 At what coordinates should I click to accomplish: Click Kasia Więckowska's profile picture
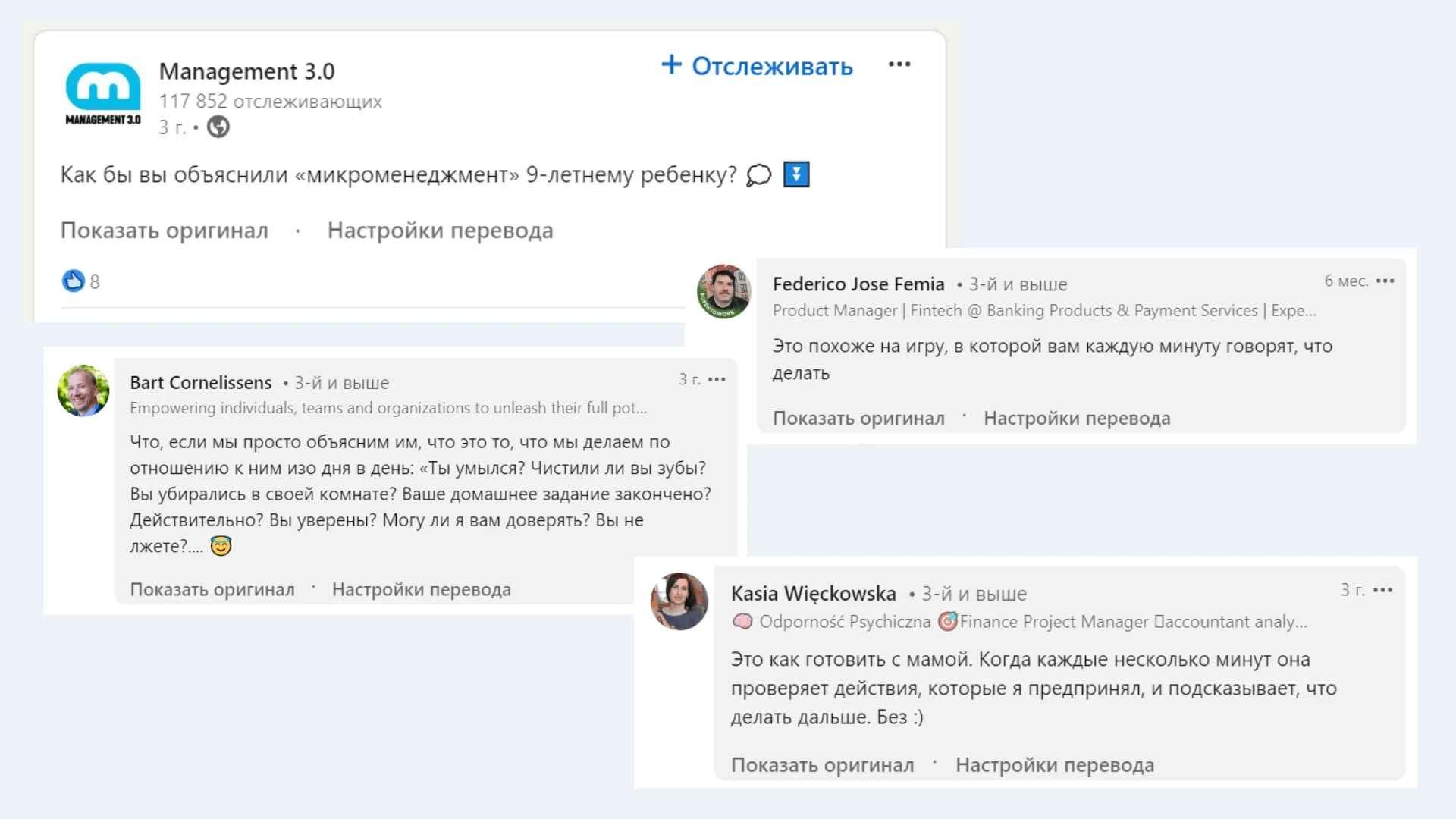click(x=679, y=601)
